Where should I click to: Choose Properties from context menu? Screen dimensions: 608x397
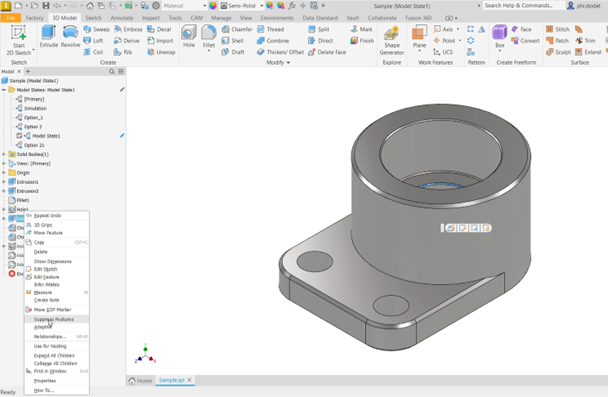coord(57,381)
